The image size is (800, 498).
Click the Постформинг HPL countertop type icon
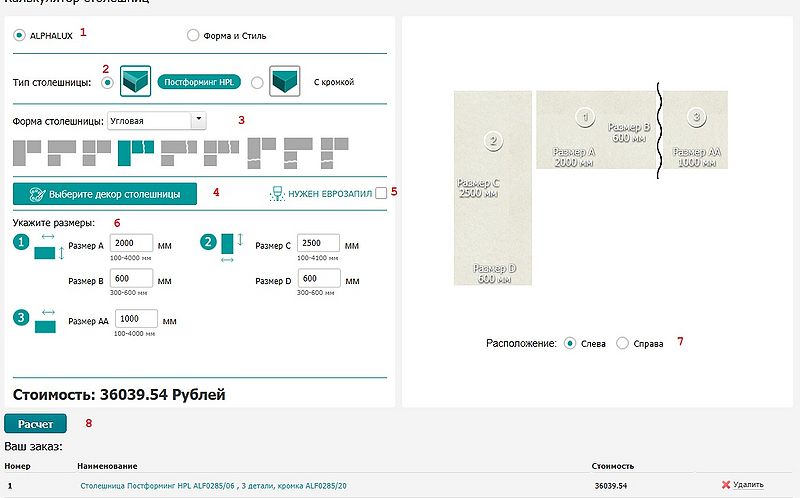point(135,82)
